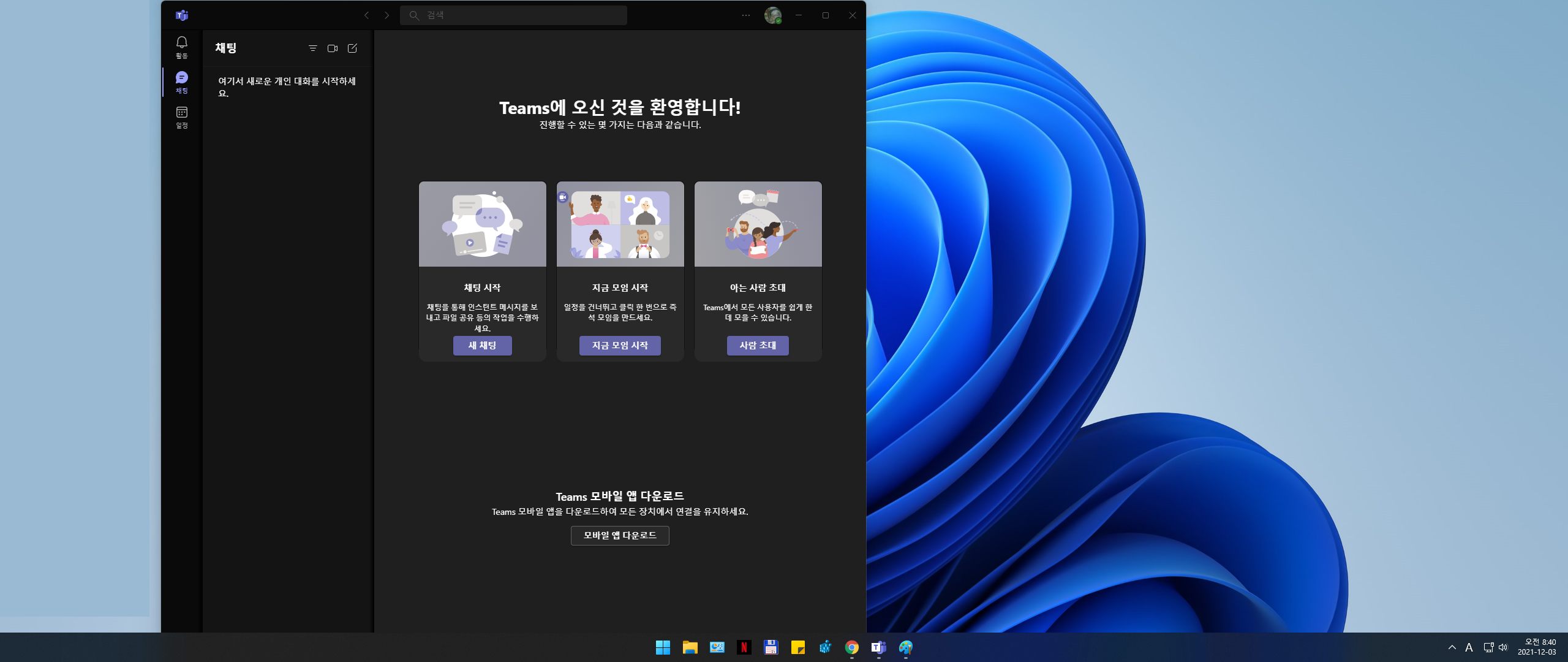Click the 사람 초대 button

coord(758,346)
